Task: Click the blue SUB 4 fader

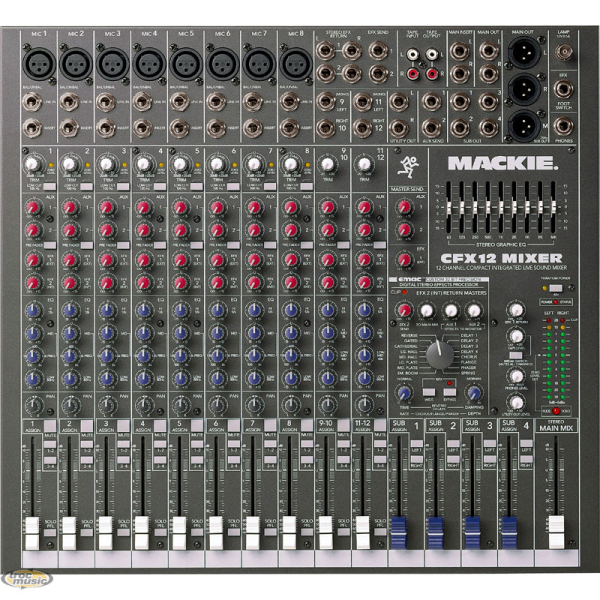Action: point(509,532)
